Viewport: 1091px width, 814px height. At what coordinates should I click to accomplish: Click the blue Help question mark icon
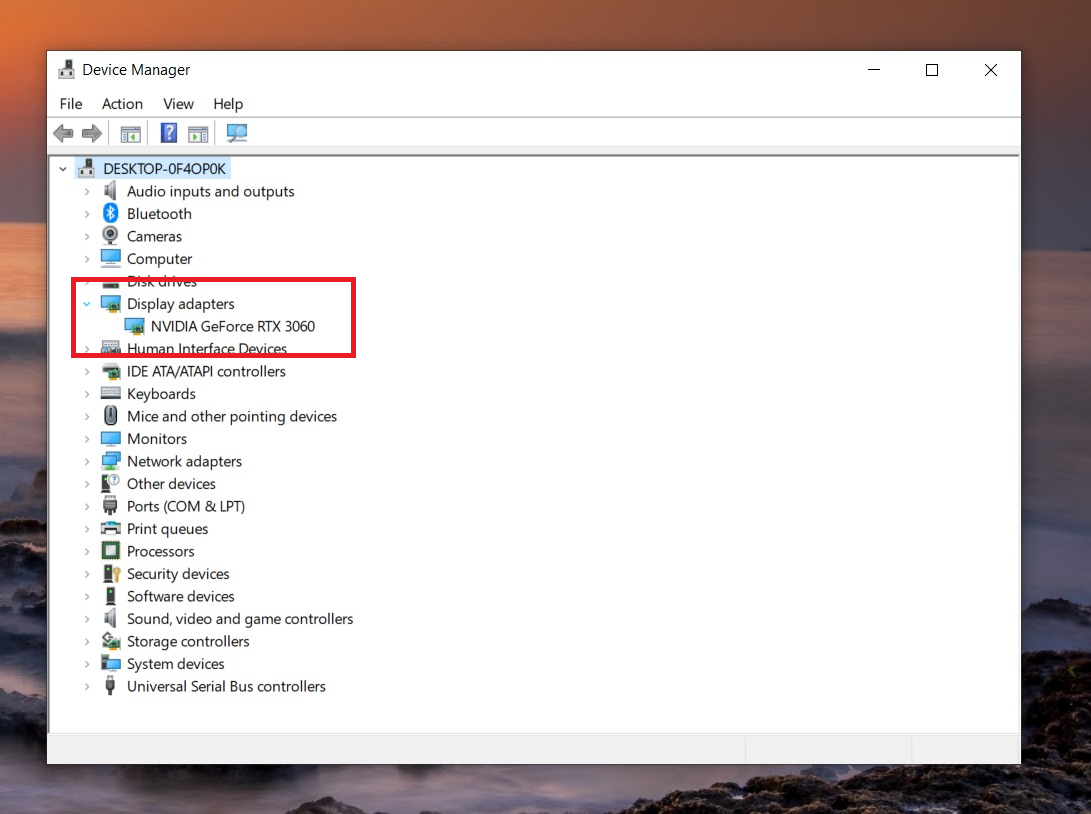coord(169,133)
